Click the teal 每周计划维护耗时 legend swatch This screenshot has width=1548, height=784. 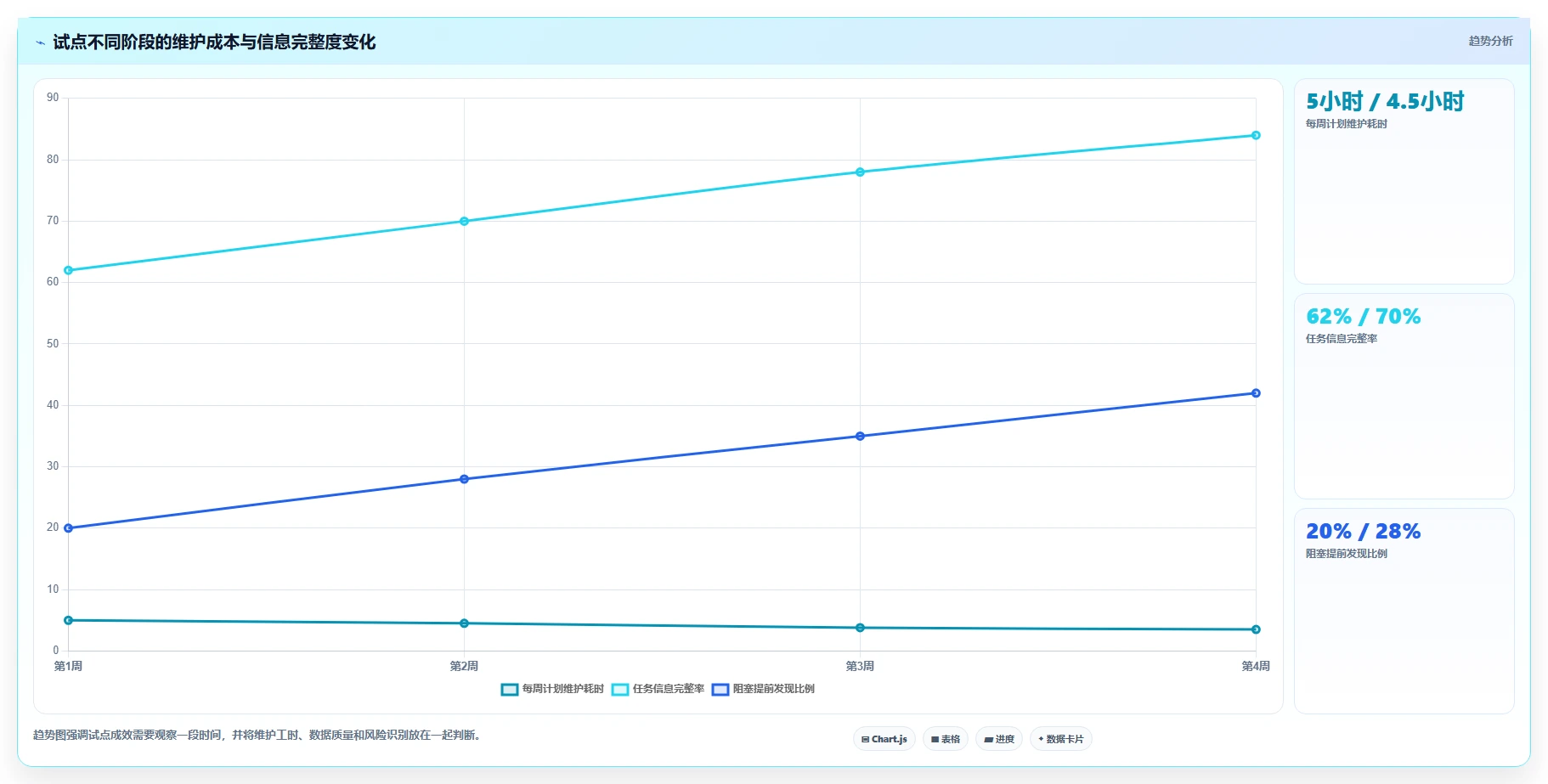[x=510, y=690]
